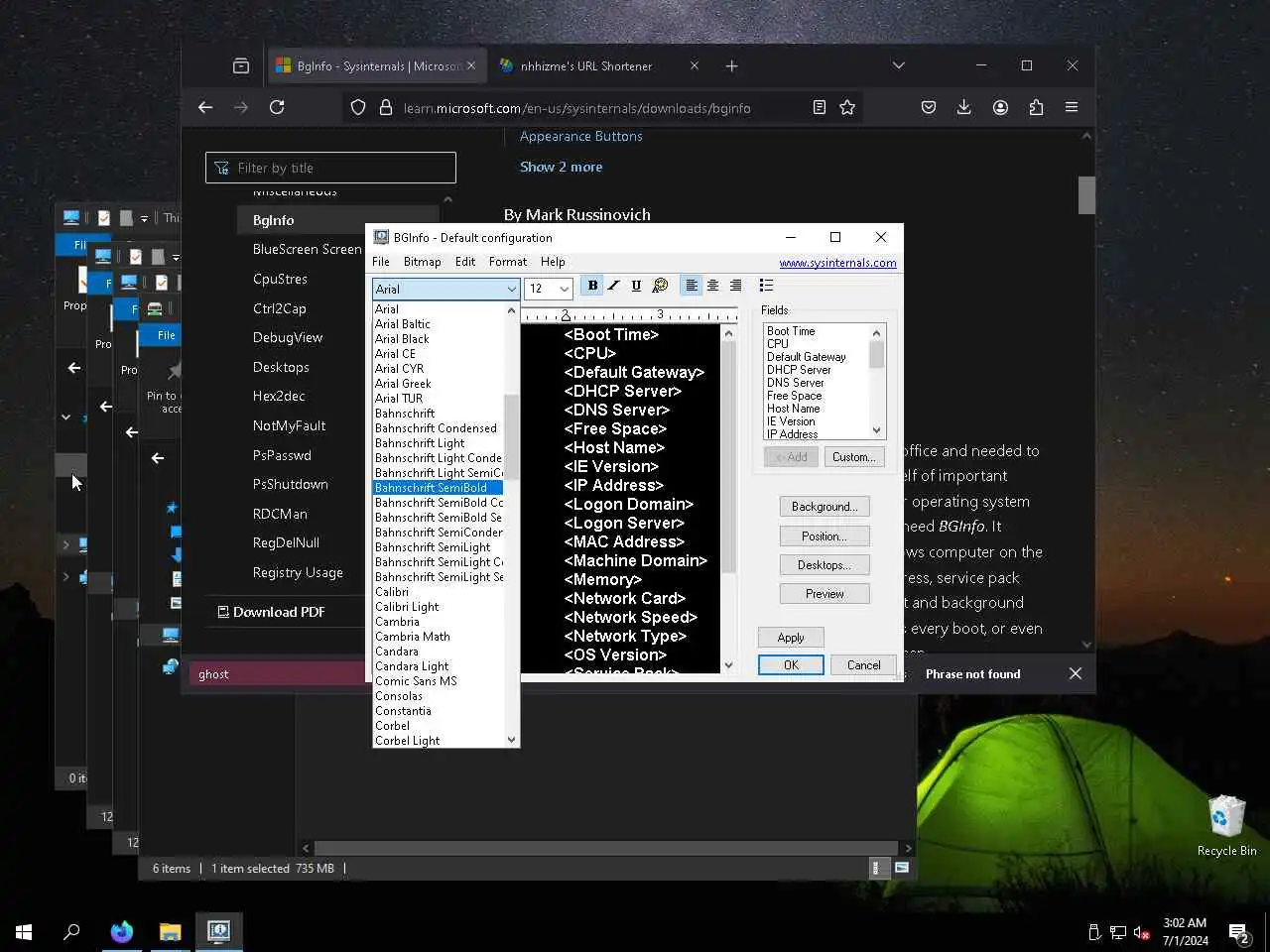Image resolution: width=1270 pixels, height=952 pixels.
Task: Open taskbar search
Action: (71, 932)
